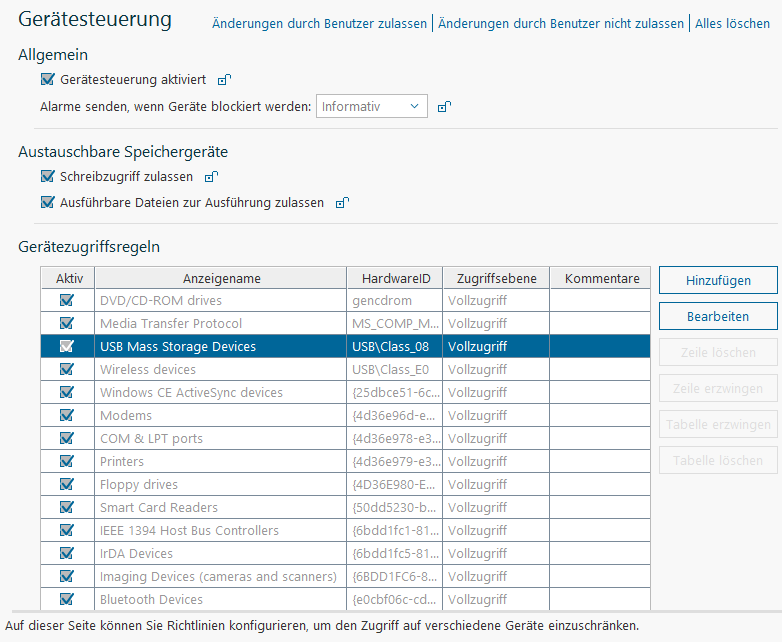Viewport: 782px width, 642px height.
Task: Toggle Aktiv box for USB Mass Storage Devices
Action: point(66,346)
